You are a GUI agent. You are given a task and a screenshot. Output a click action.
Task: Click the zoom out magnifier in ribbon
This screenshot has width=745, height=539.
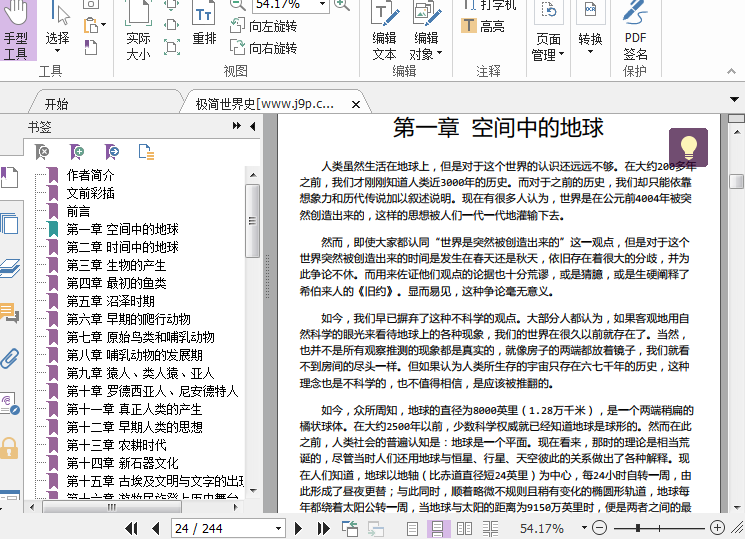coord(238,5)
